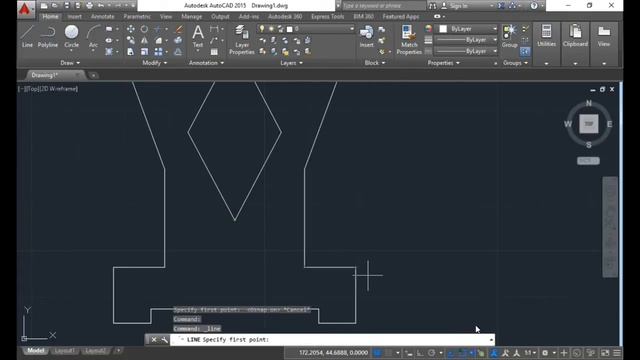Click the Erase tool icon
Image resolution: width=640 pixels, height=360 pixels.
pos(178,29)
